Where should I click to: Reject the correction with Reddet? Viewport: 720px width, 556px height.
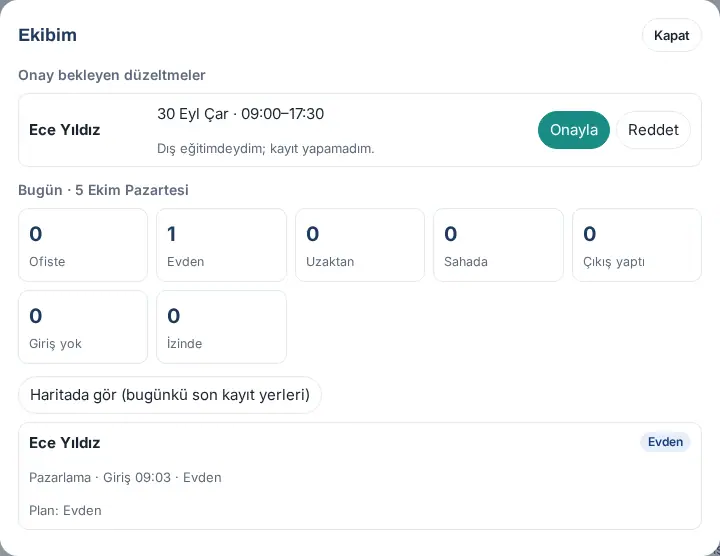tap(653, 130)
